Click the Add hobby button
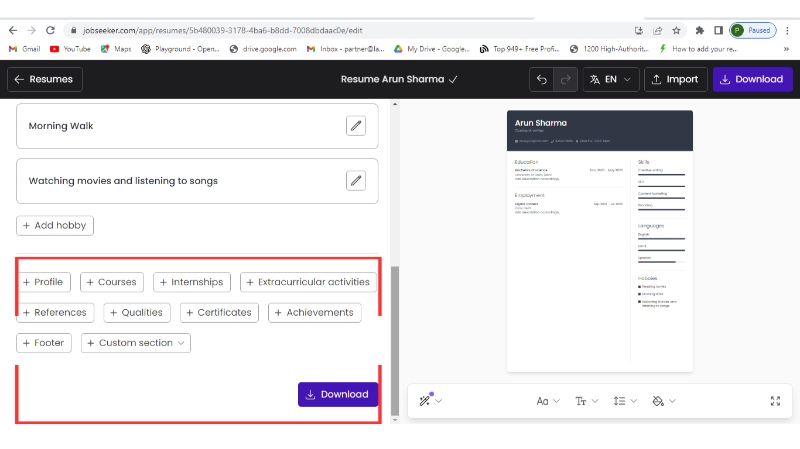 point(55,225)
